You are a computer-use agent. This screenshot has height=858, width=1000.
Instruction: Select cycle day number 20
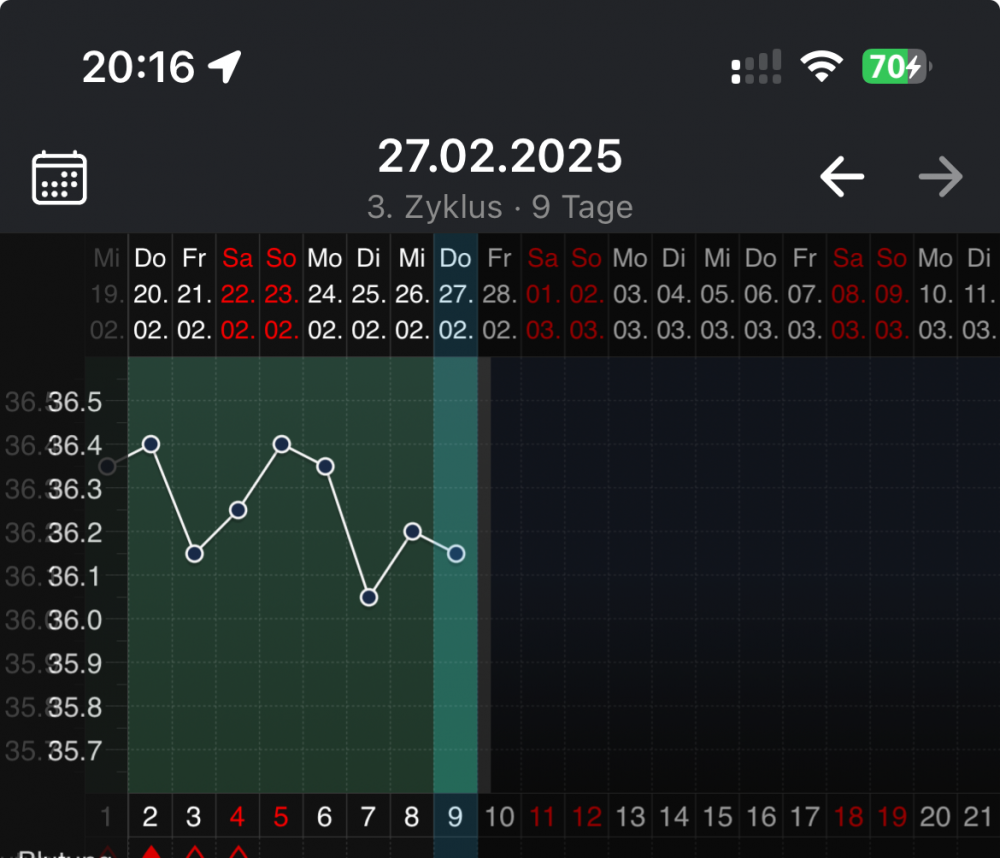(935, 817)
